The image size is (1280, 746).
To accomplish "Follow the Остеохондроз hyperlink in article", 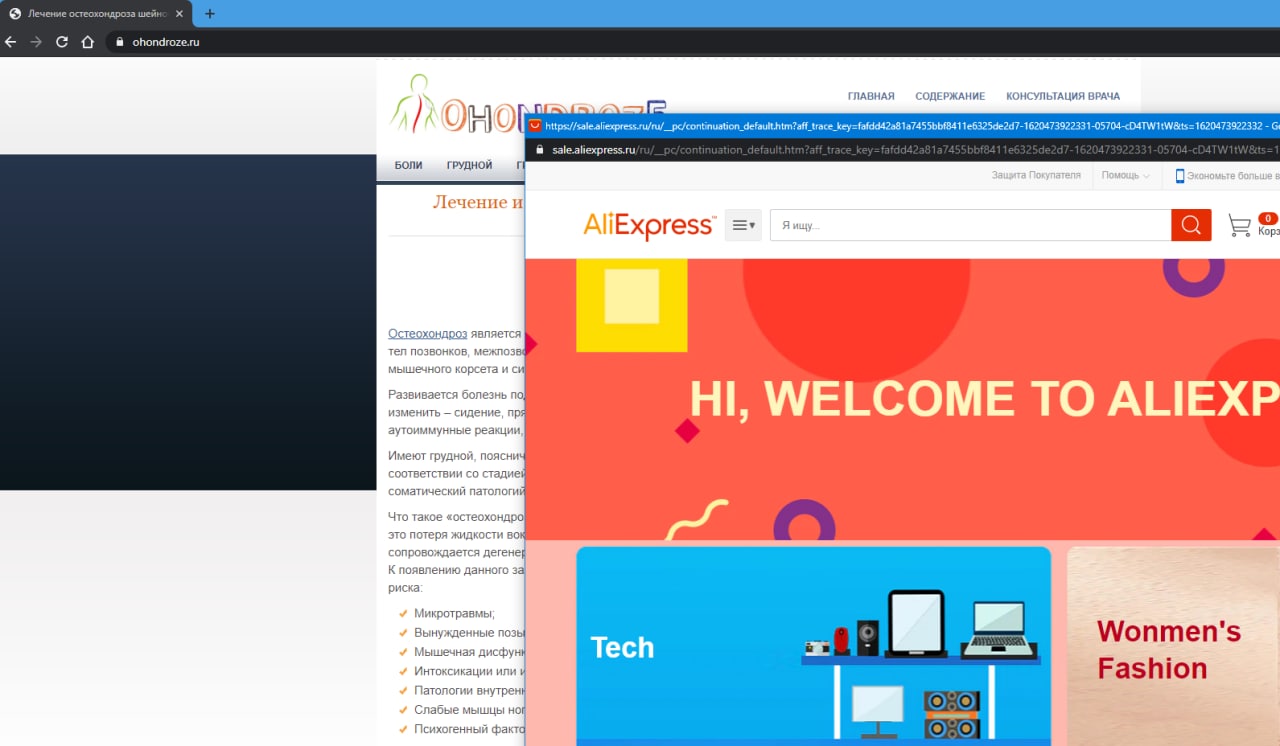I will tap(428, 333).
